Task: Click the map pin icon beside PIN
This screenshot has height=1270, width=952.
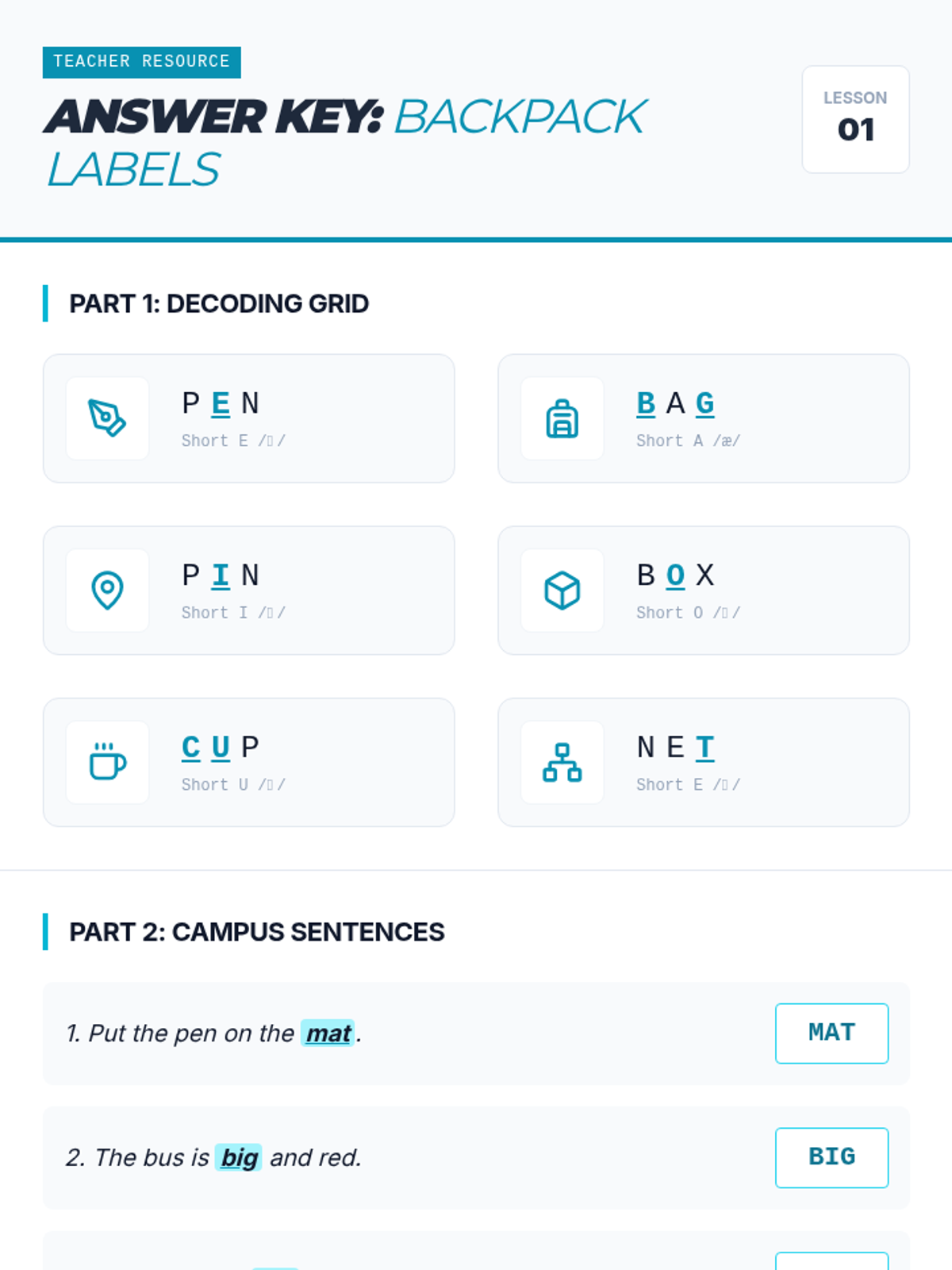Action: [x=107, y=591]
